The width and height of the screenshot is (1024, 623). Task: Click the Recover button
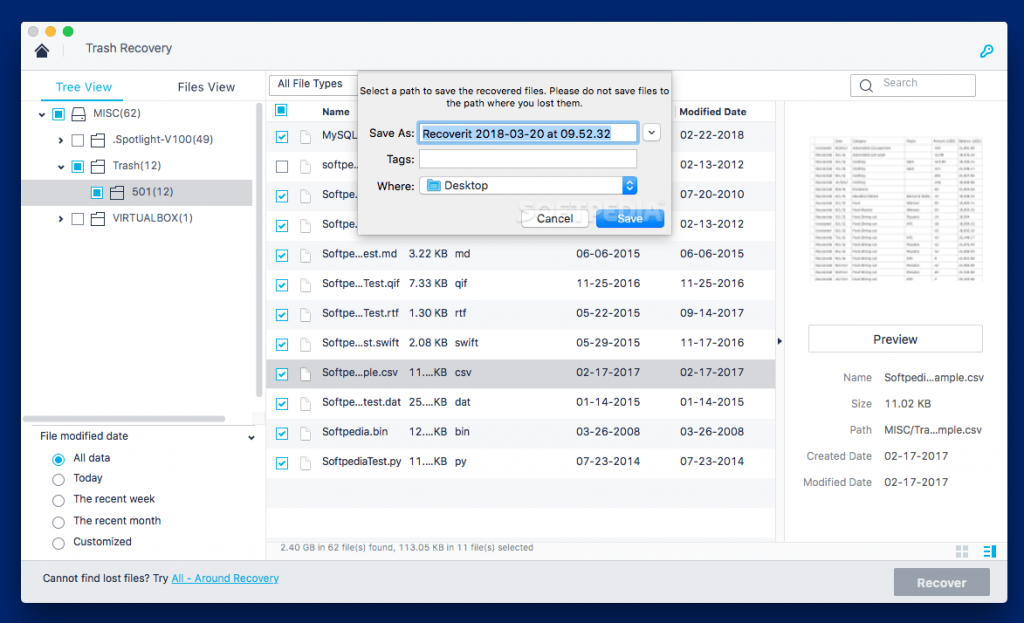(942, 583)
